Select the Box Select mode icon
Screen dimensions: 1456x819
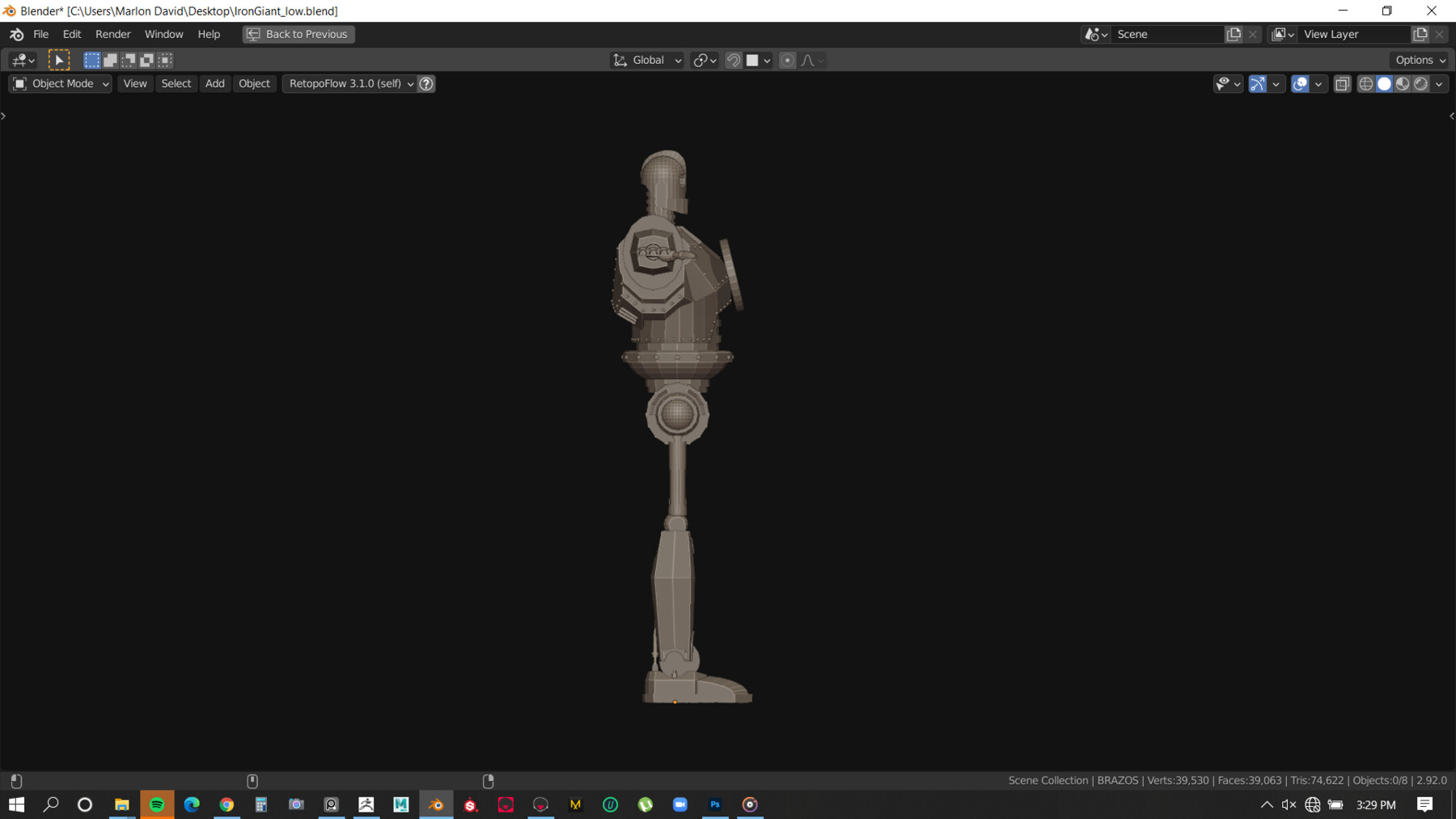click(91, 60)
